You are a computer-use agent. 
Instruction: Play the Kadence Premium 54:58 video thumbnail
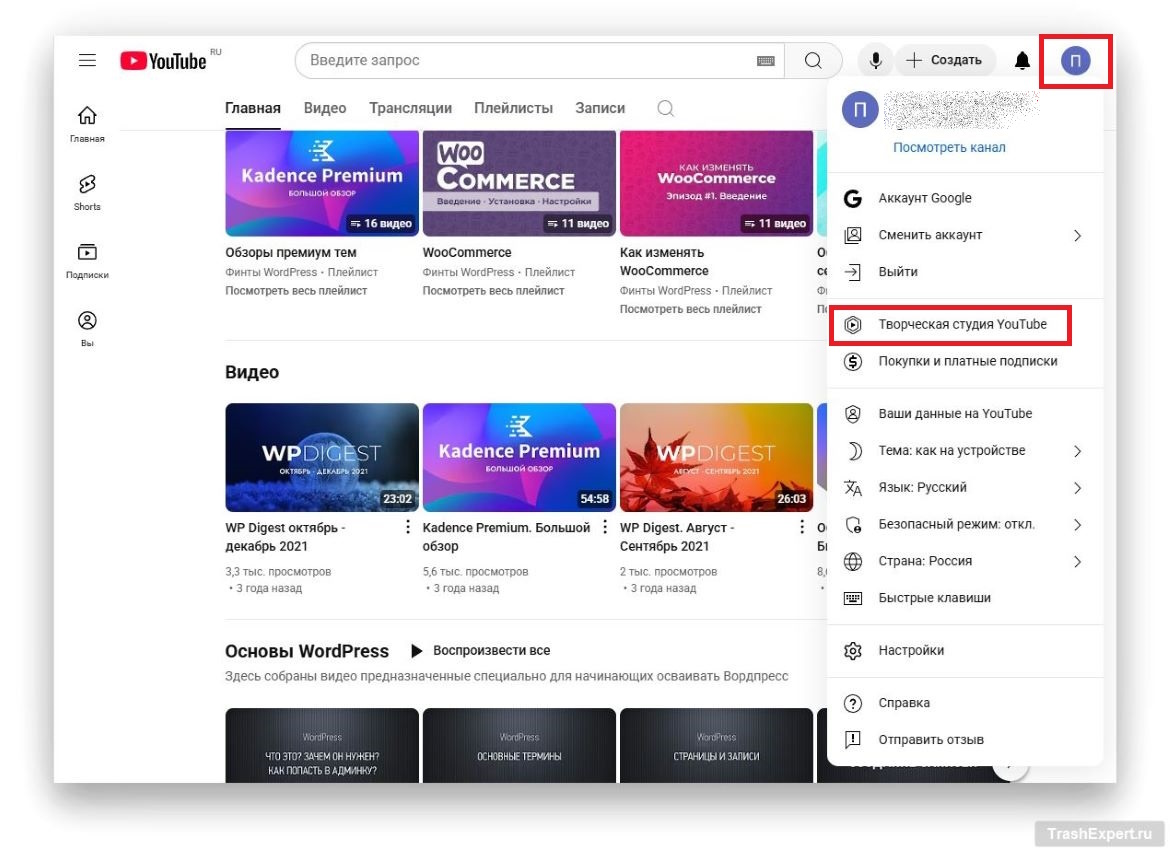(x=519, y=457)
